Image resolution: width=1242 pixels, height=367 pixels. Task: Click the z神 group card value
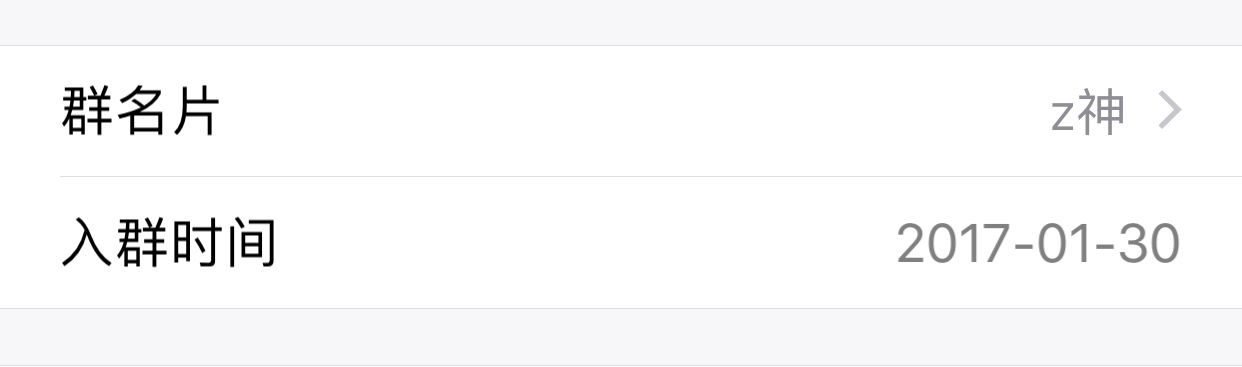click(1088, 112)
